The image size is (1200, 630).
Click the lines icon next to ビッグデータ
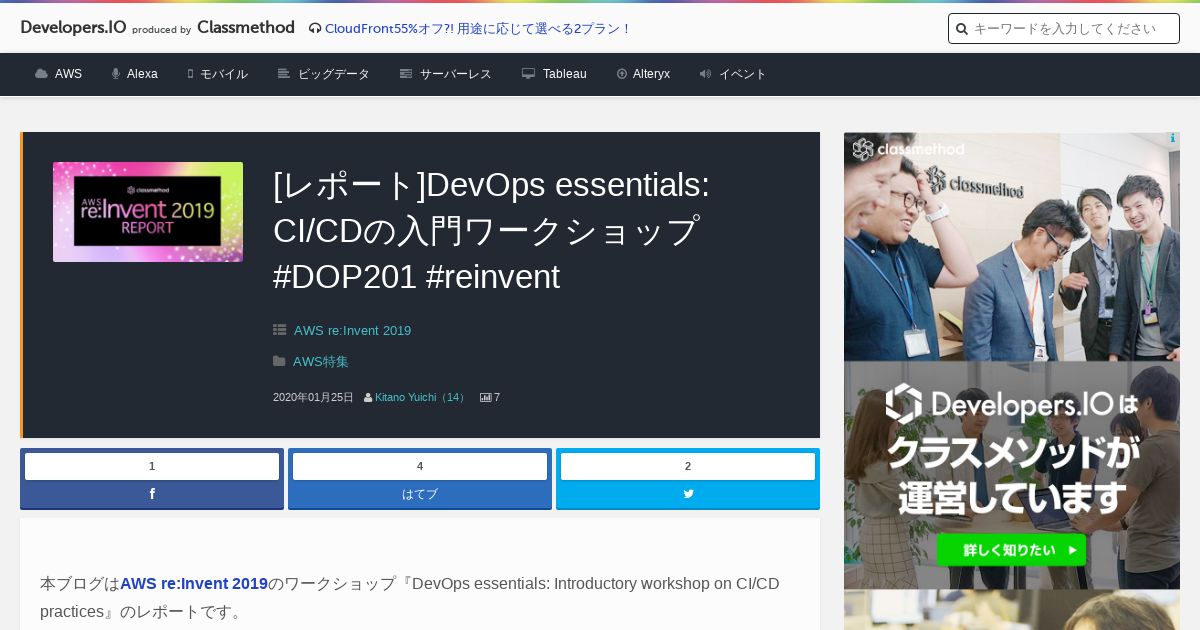[x=284, y=74]
